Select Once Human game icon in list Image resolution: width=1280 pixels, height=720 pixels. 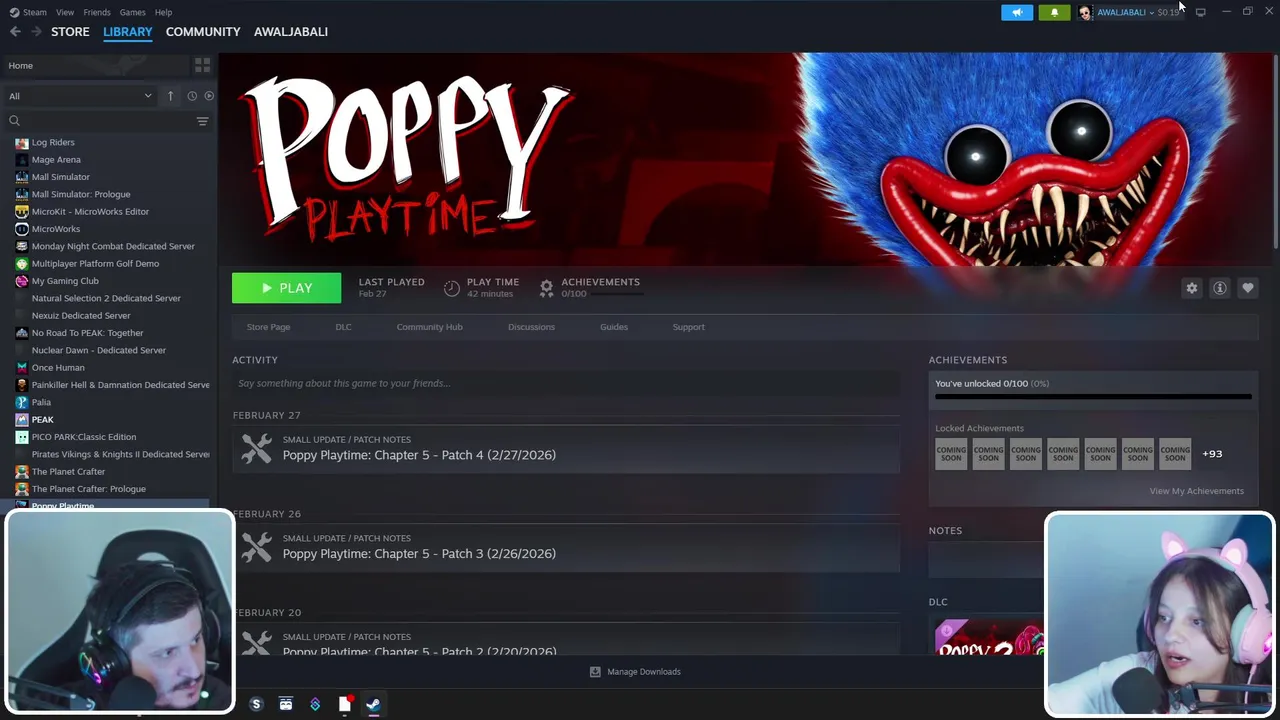pos(22,368)
